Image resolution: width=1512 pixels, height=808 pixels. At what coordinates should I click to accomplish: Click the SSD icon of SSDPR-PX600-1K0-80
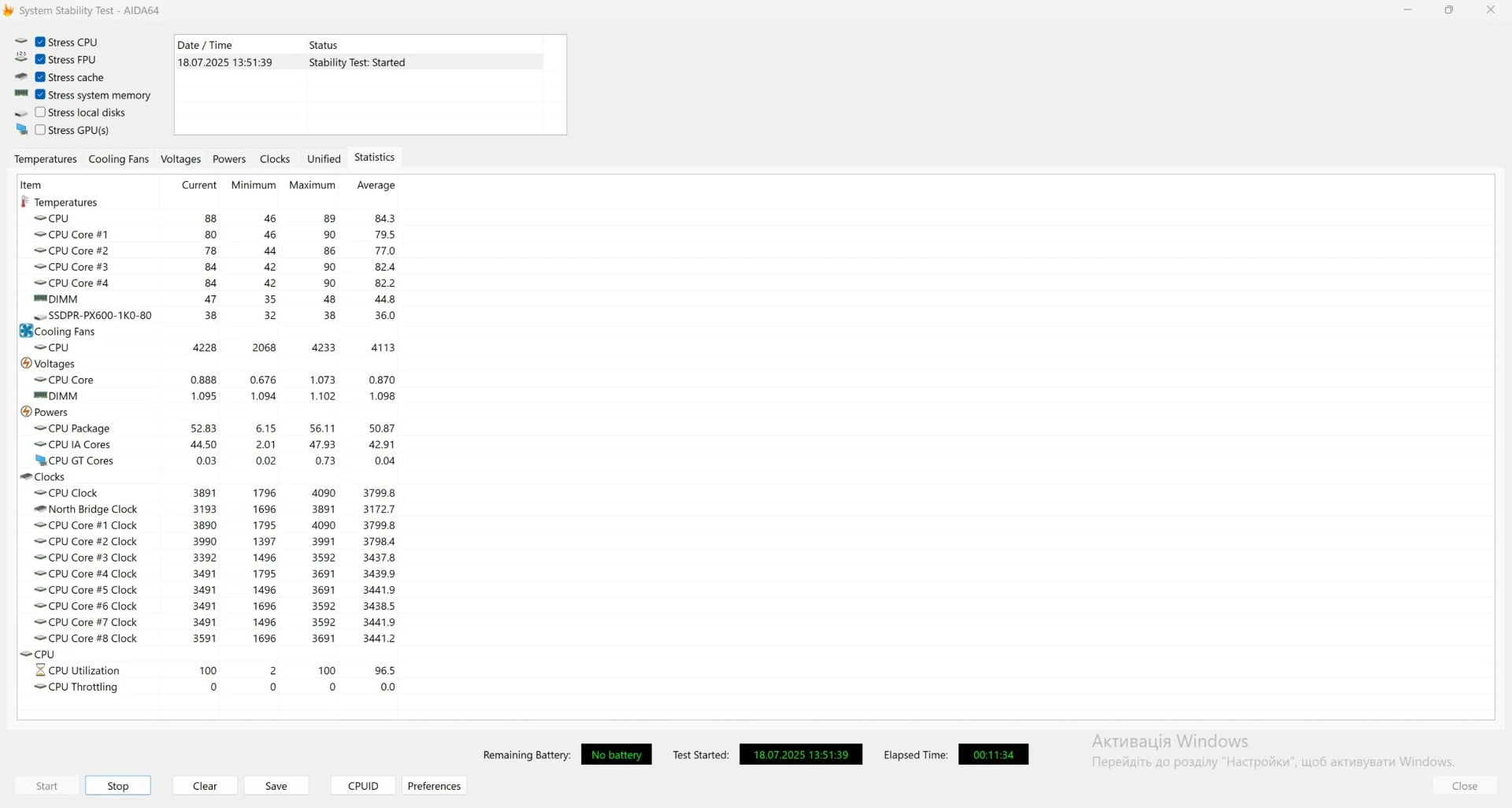(x=40, y=316)
